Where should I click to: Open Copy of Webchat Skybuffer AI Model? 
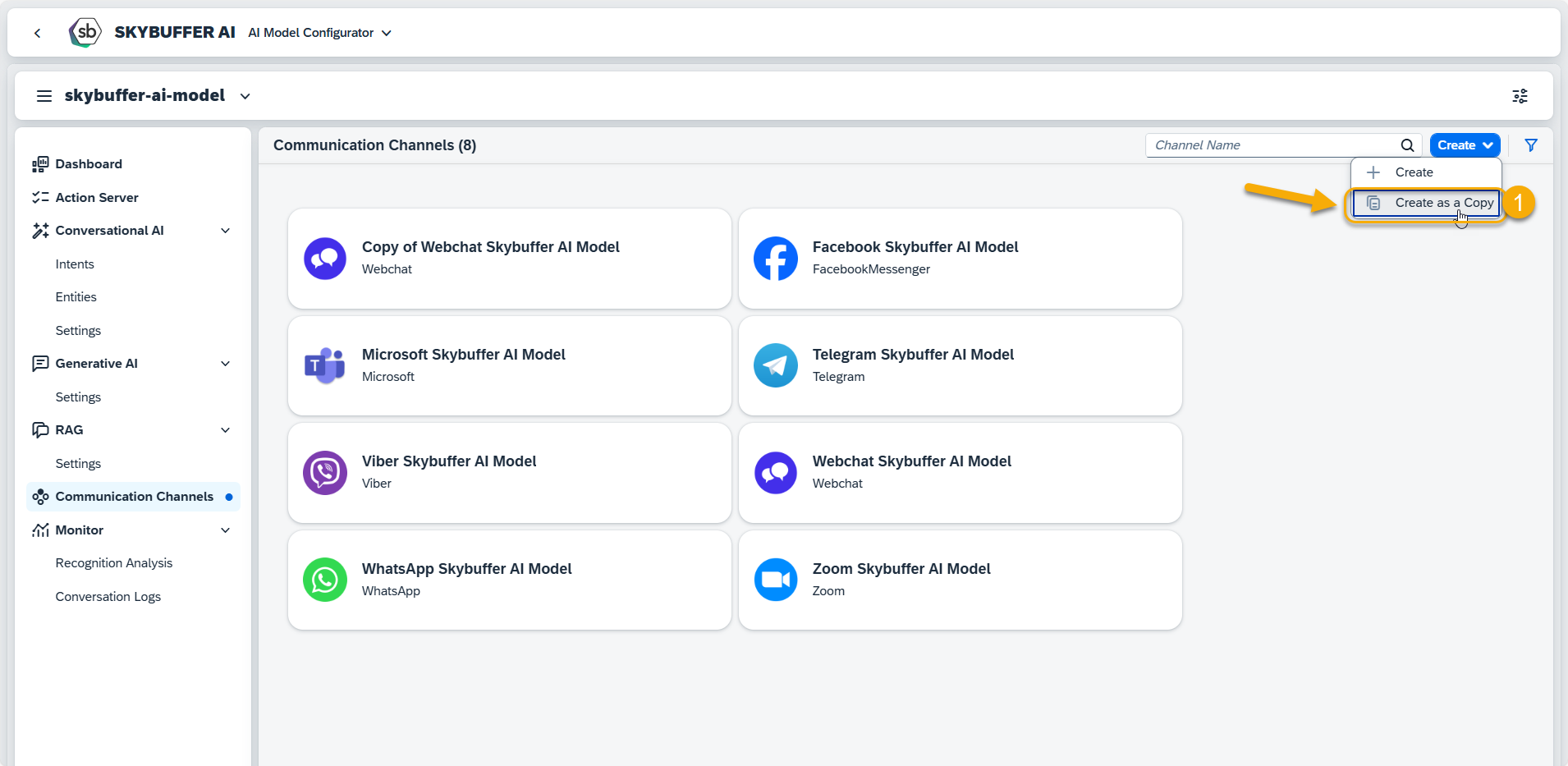pos(510,259)
